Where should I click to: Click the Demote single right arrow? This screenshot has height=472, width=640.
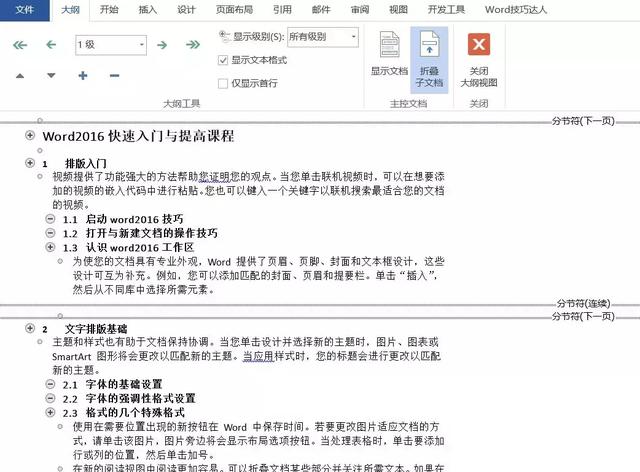pos(162,45)
